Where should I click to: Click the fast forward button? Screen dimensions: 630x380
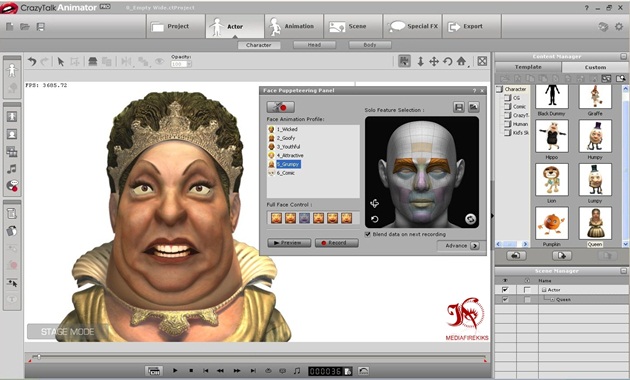pos(237,370)
